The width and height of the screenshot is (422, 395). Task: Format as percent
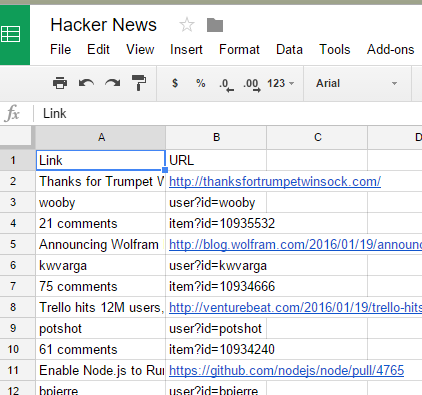(x=201, y=83)
